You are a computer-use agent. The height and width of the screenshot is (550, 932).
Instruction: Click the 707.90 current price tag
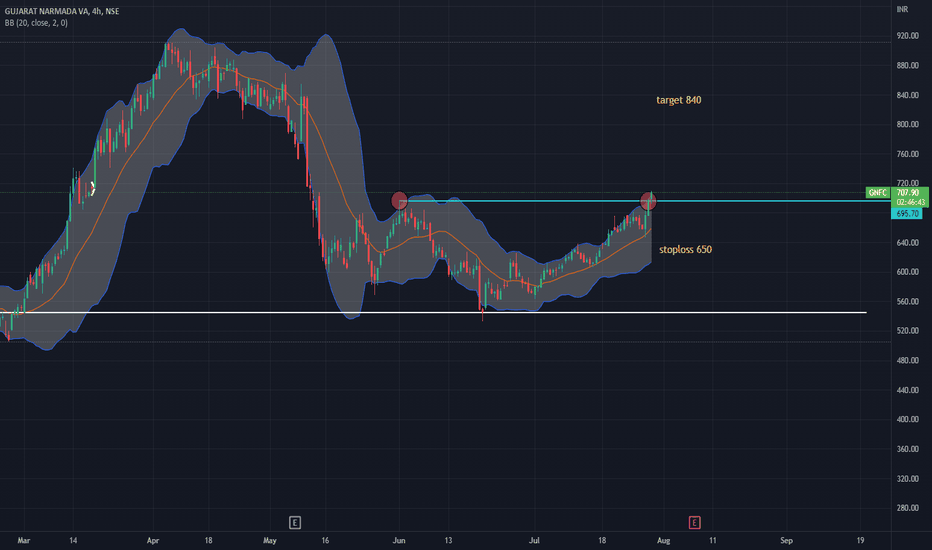909,193
